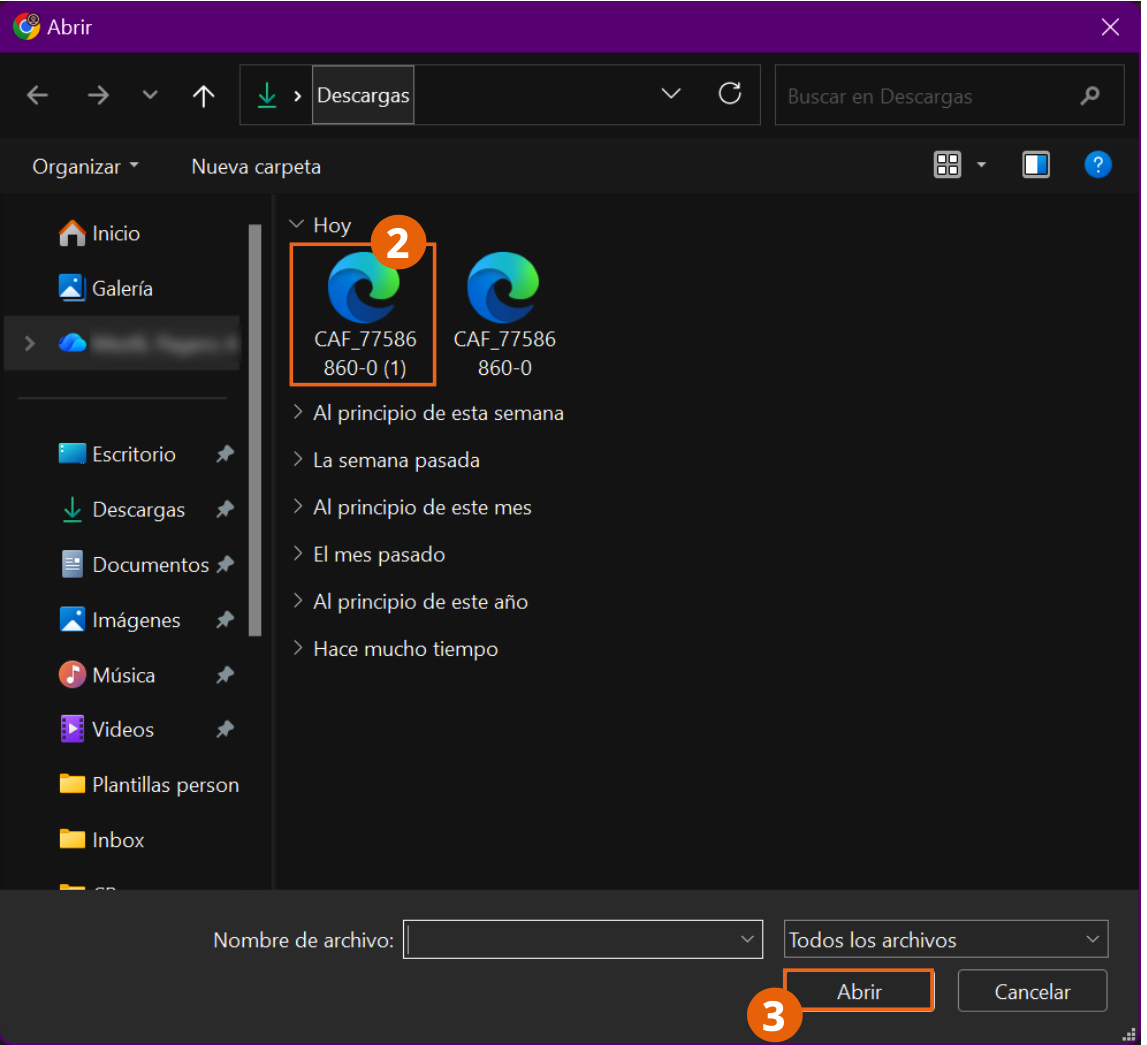Click the chevron after the downloads icon
1147x1045 pixels.
click(298, 96)
